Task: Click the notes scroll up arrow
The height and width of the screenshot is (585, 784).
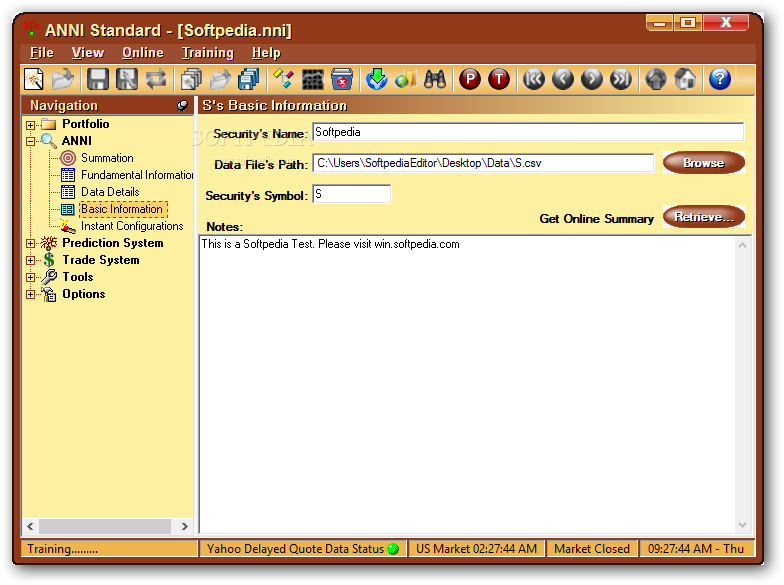Action: [742, 245]
